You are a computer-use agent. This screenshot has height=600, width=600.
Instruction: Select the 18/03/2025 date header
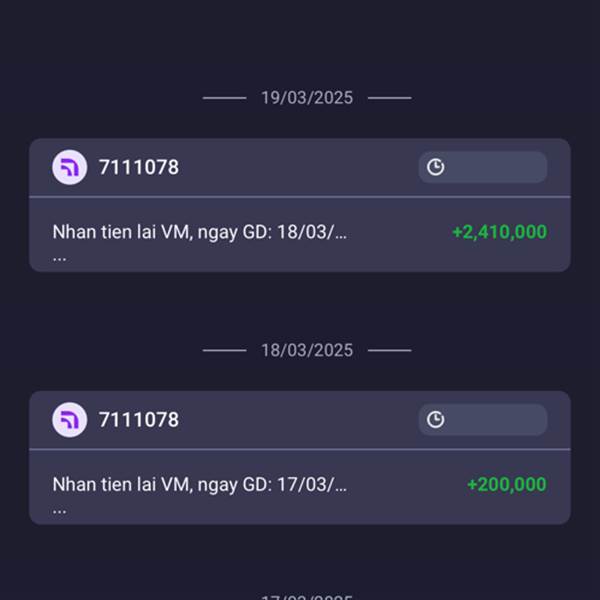(307, 350)
